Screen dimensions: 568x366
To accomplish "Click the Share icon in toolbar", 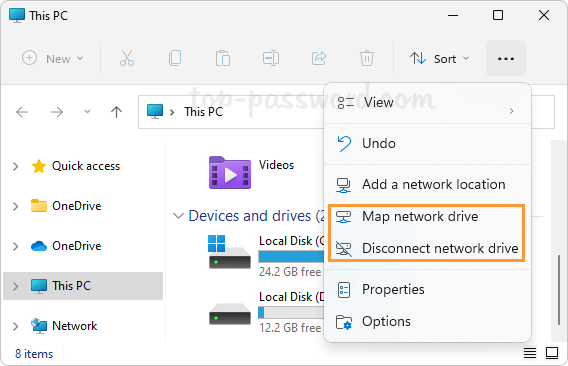I will click(319, 58).
